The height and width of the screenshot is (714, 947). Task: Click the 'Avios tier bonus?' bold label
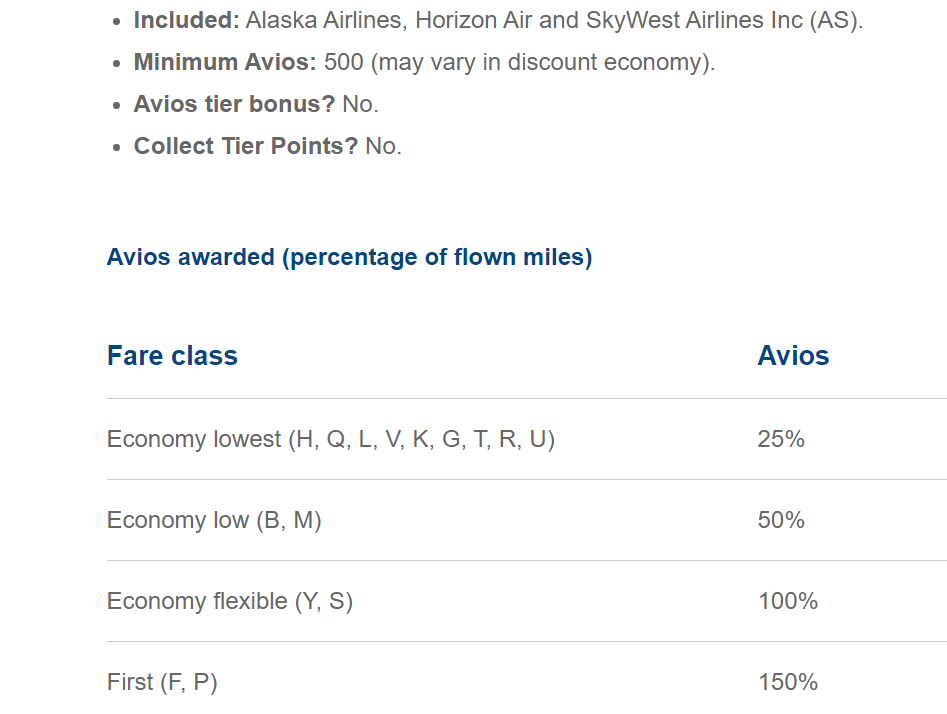click(x=234, y=104)
